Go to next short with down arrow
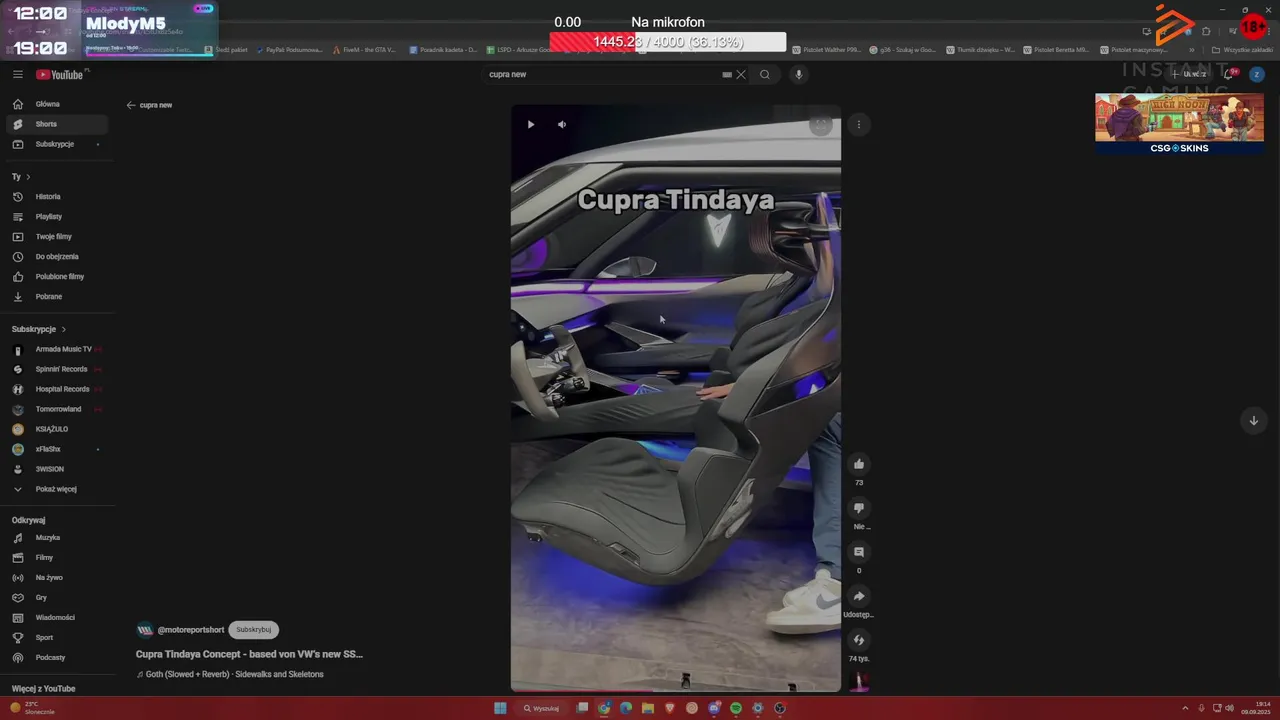The width and height of the screenshot is (1280, 720). tap(1253, 420)
